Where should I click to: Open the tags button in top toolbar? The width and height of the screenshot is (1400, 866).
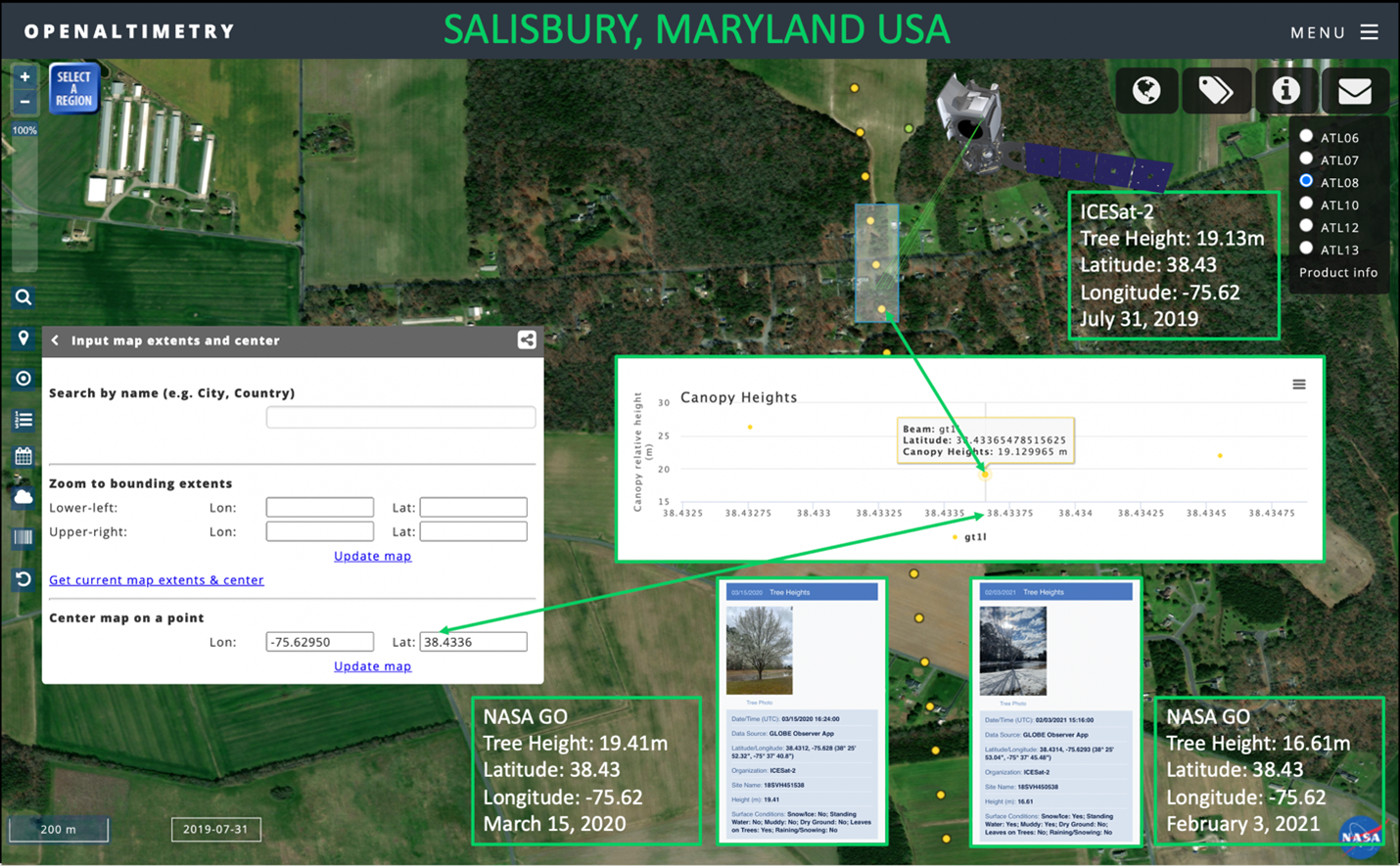coord(1216,91)
